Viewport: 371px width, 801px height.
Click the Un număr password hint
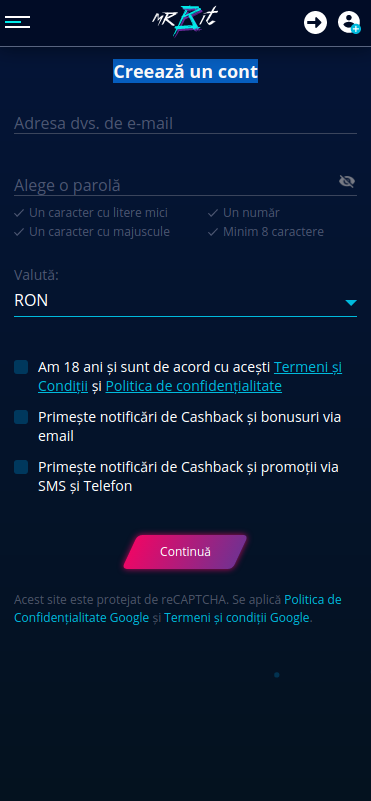(251, 213)
